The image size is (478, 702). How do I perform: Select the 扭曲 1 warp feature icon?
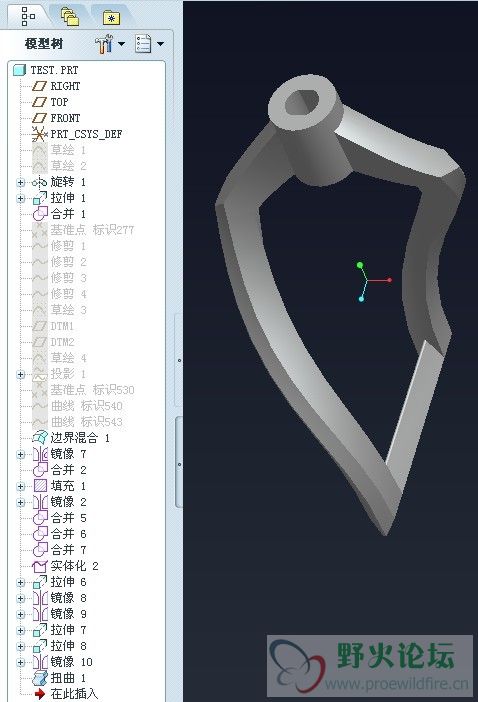tap(40, 678)
